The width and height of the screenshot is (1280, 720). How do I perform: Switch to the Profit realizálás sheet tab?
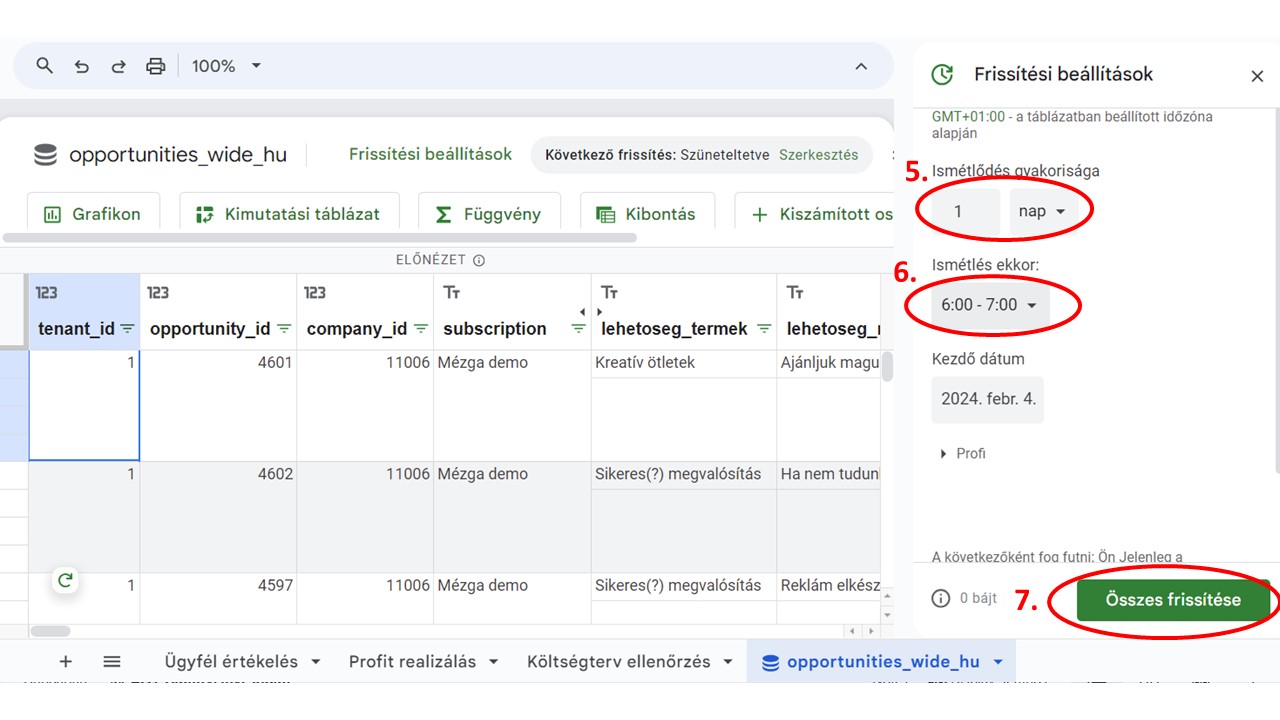[x=412, y=661]
